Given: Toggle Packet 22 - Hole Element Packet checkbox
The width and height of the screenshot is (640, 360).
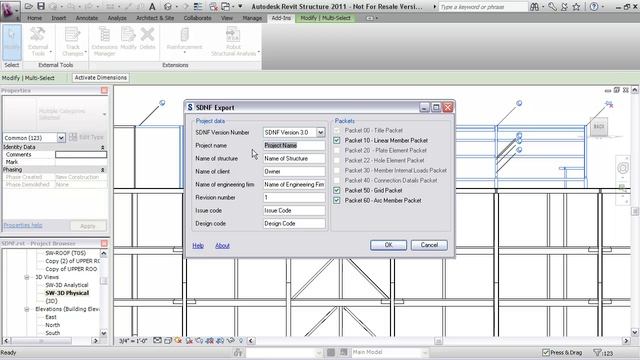Looking at the screenshot, I should (337, 160).
